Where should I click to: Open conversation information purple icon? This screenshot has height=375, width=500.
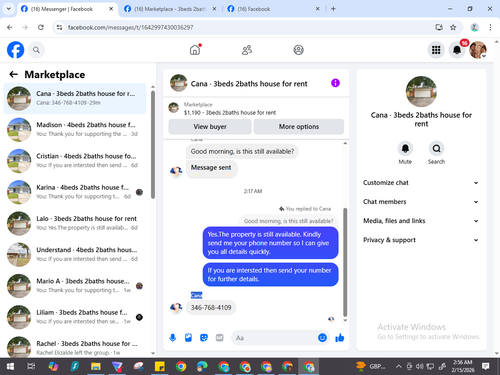335,83
